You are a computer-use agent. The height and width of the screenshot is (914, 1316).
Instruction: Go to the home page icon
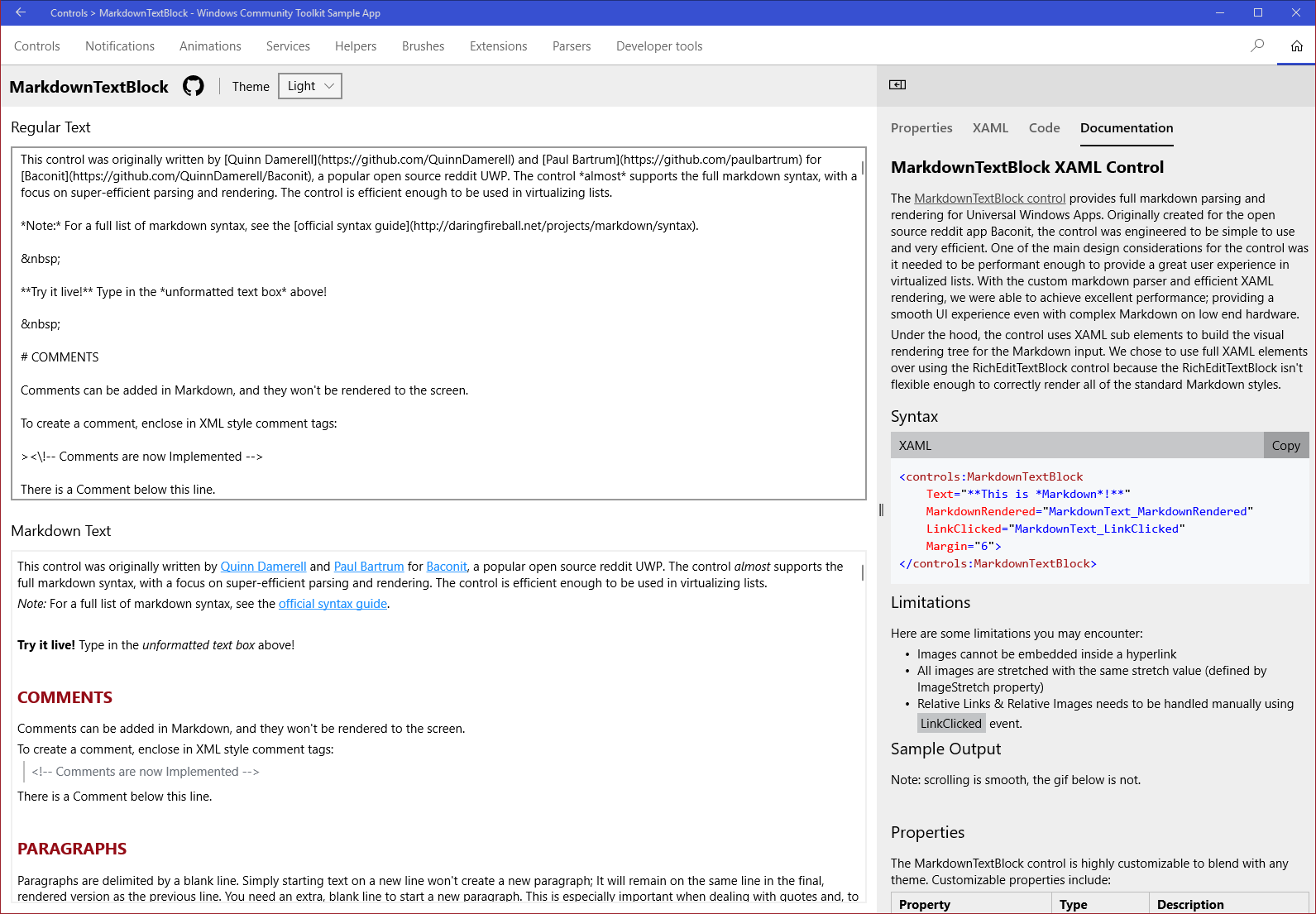(1297, 45)
